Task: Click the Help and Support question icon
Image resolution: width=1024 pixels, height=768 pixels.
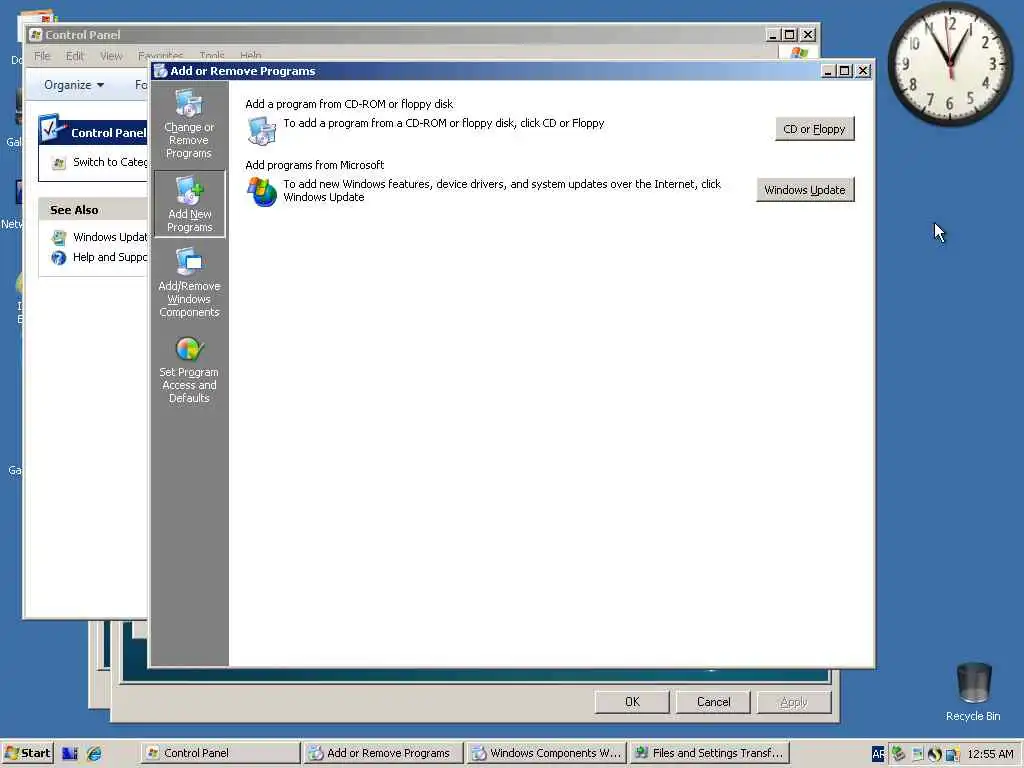Action: click(59, 257)
